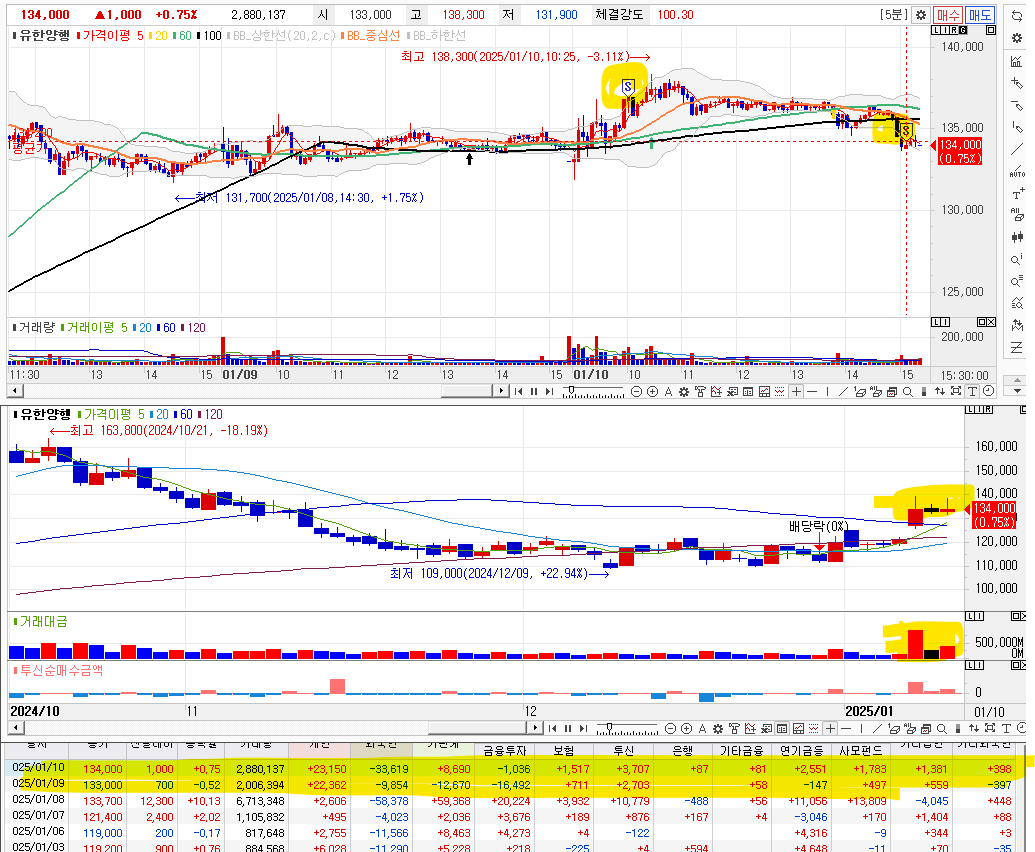Viewport: 1035px width, 852px height.
Task: Toggle the T text icon in upper chart toolbar
Action: click(972, 391)
